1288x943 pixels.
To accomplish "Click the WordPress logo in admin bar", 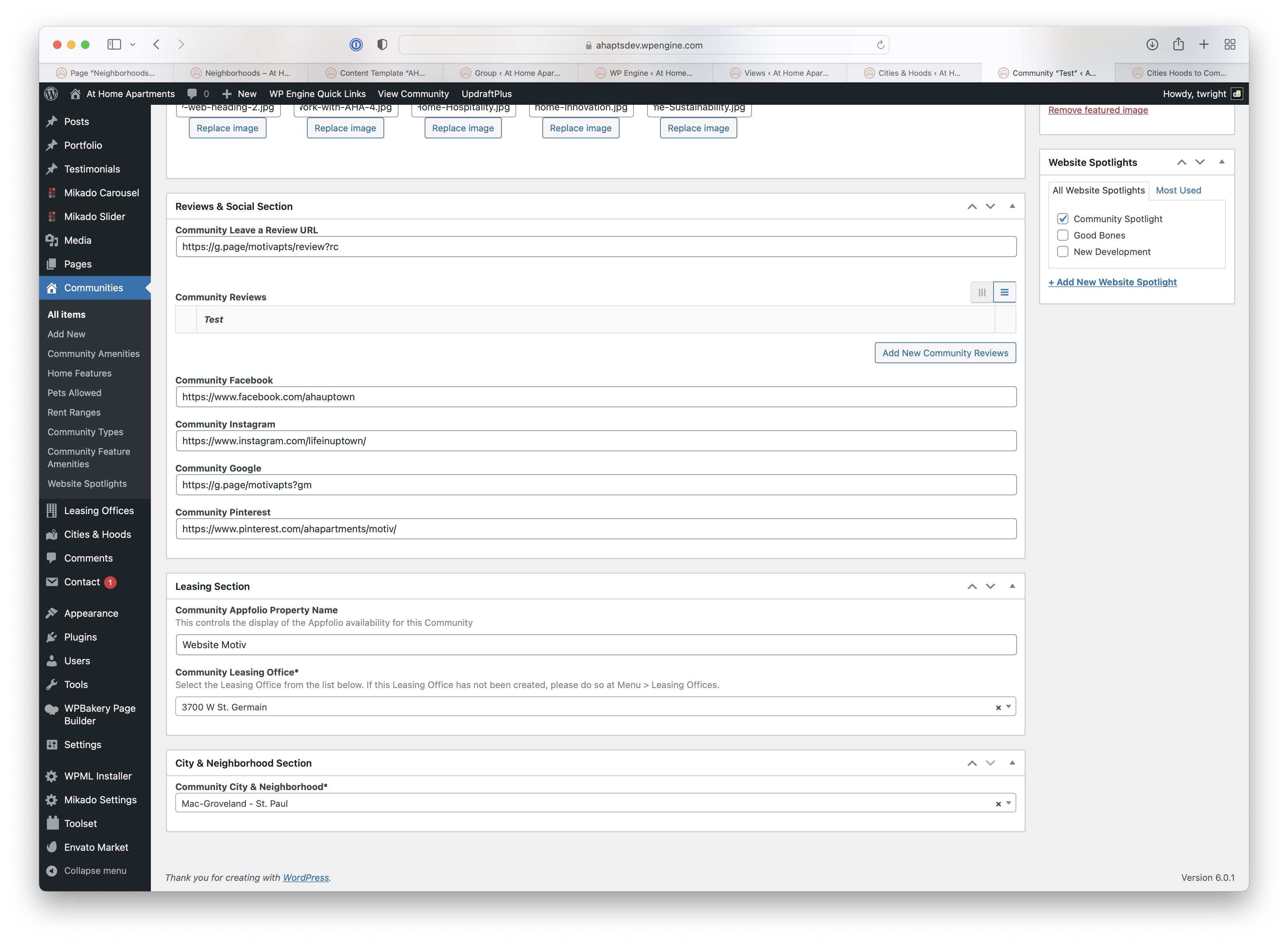I will tap(51, 94).
